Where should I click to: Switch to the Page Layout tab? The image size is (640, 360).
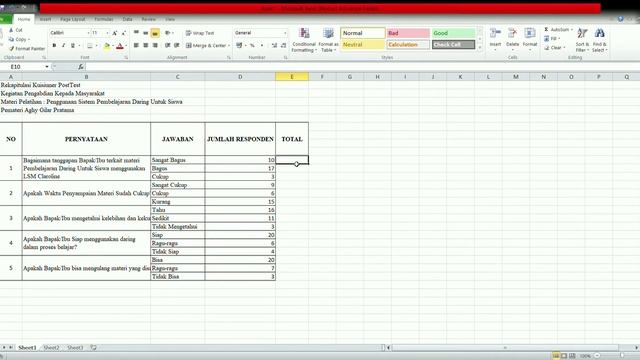(73, 19)
